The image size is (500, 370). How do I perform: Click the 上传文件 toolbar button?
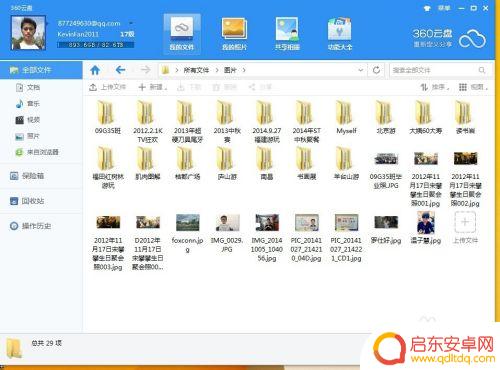107,87
